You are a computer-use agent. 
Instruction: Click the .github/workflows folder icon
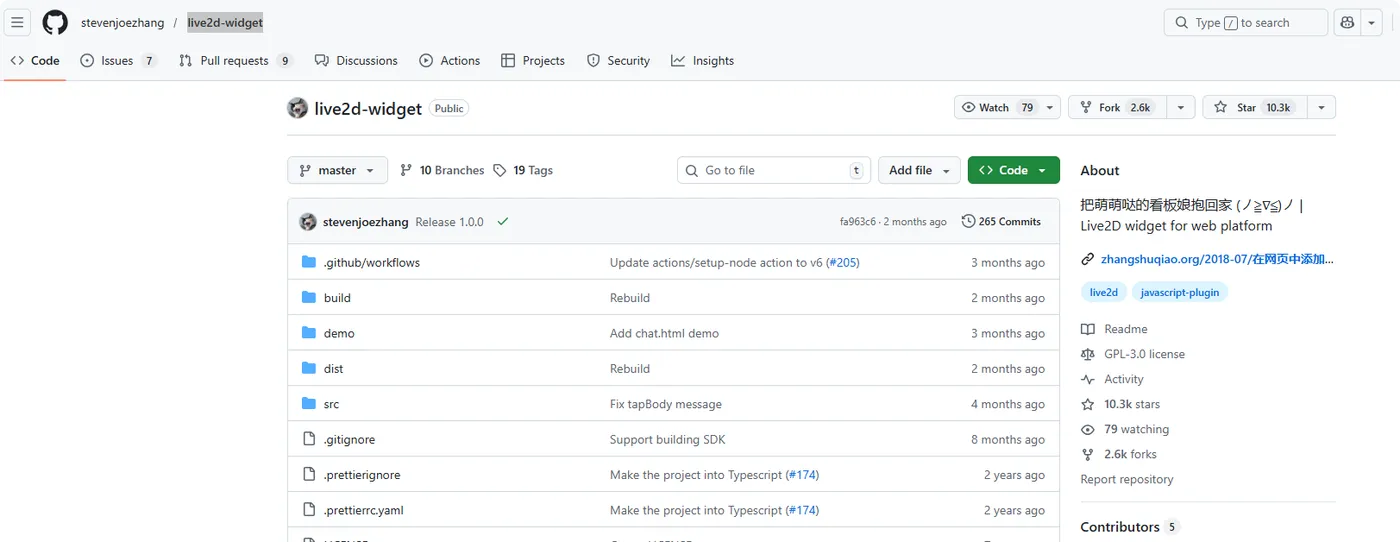point(308,262)
